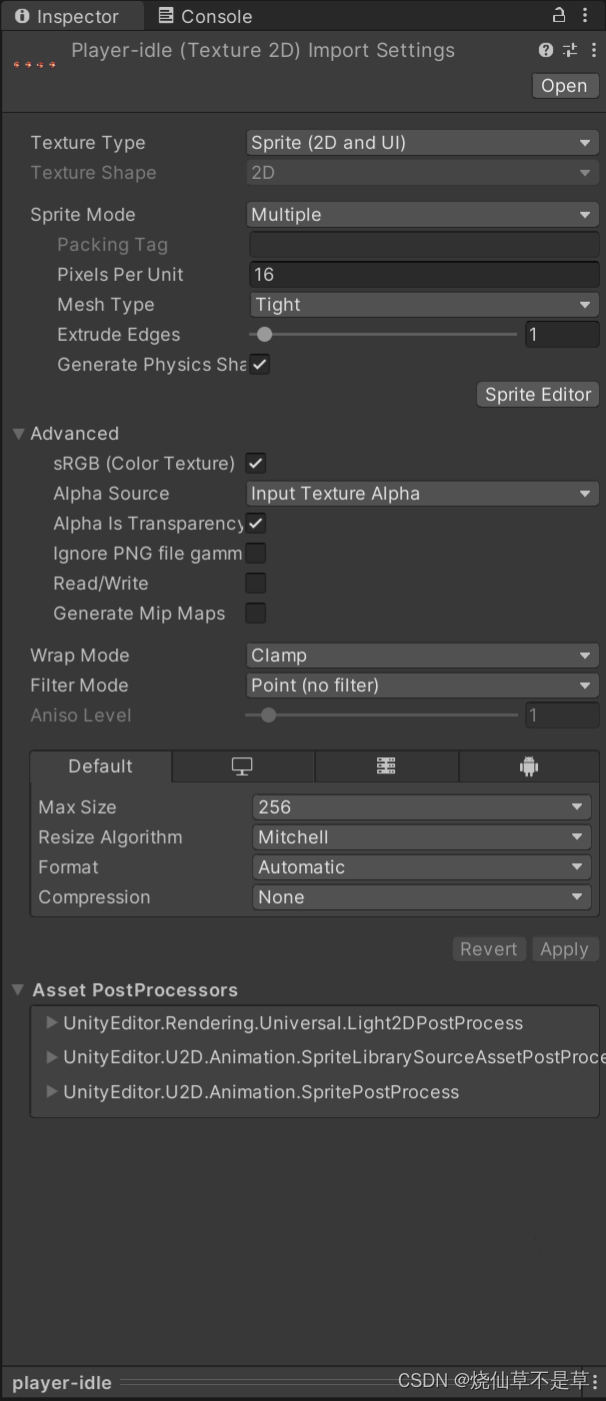606x1401 pixels.
Task: Open the panel's kebab menu
Action: (x=585, y=15)
